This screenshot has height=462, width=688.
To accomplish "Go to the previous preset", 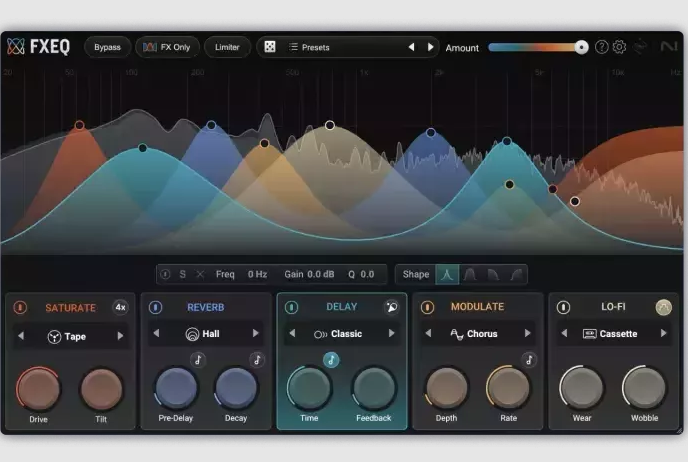I will [x=411, y=47].
